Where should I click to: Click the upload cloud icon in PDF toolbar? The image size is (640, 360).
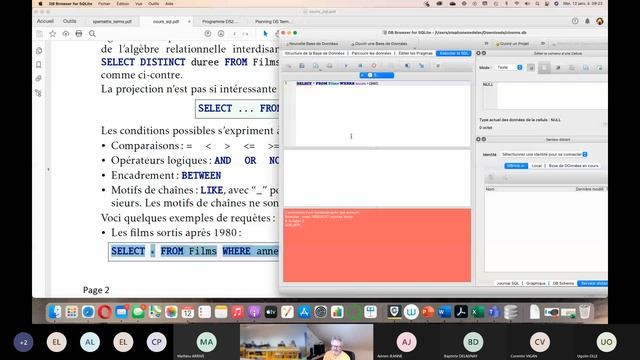point(66,34)
